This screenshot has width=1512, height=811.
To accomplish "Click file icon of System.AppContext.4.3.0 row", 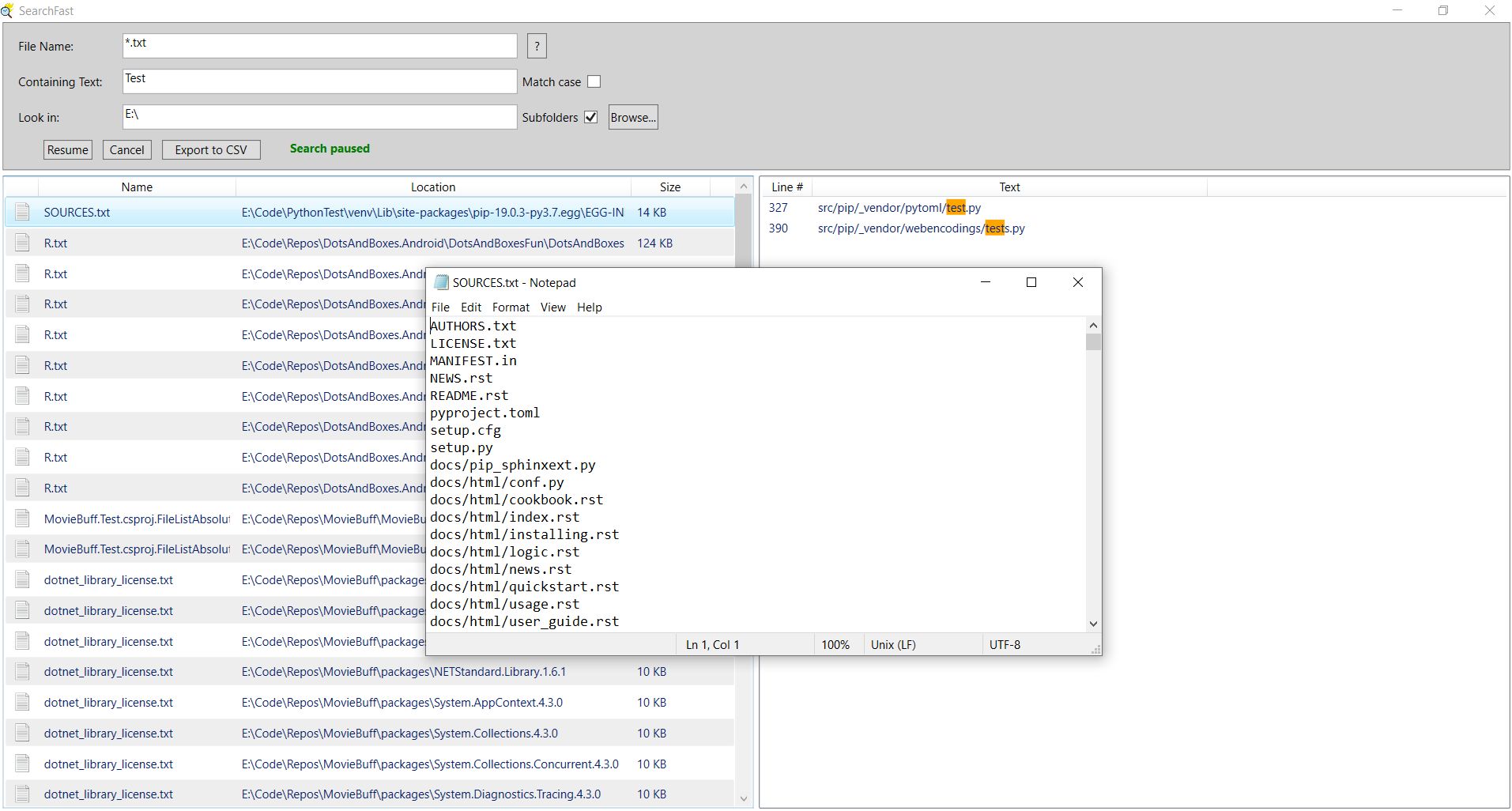I will (23, 703).
